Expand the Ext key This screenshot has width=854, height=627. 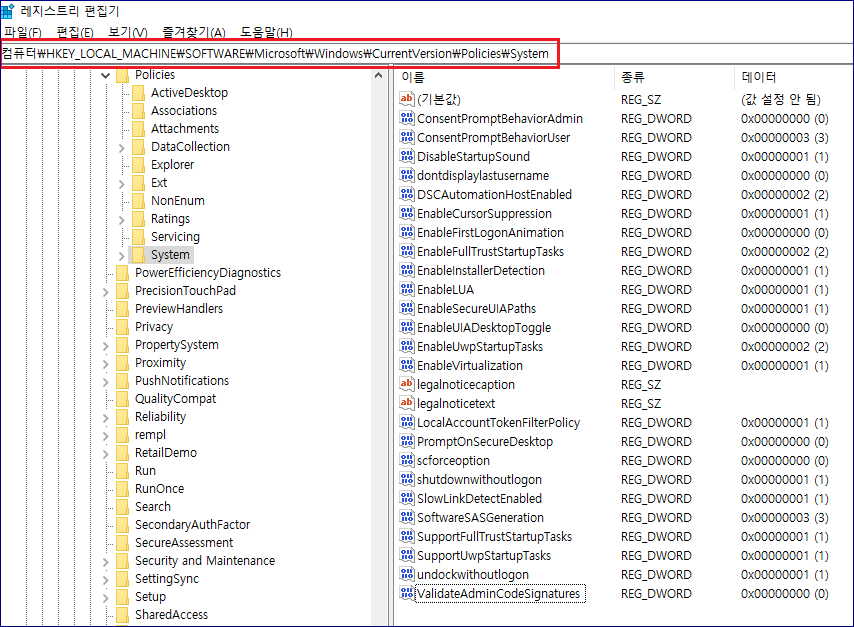[x=121, y=184]
